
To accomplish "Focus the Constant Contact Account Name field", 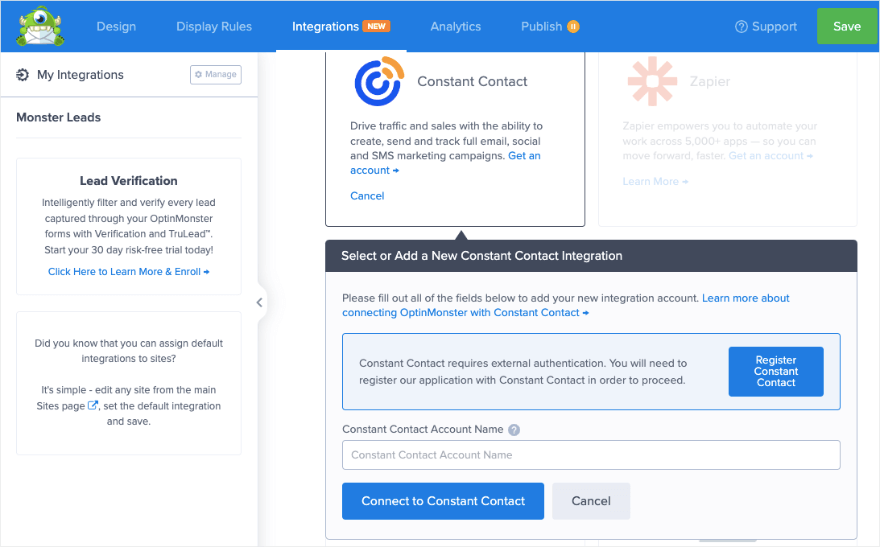I will click(591, 455).
